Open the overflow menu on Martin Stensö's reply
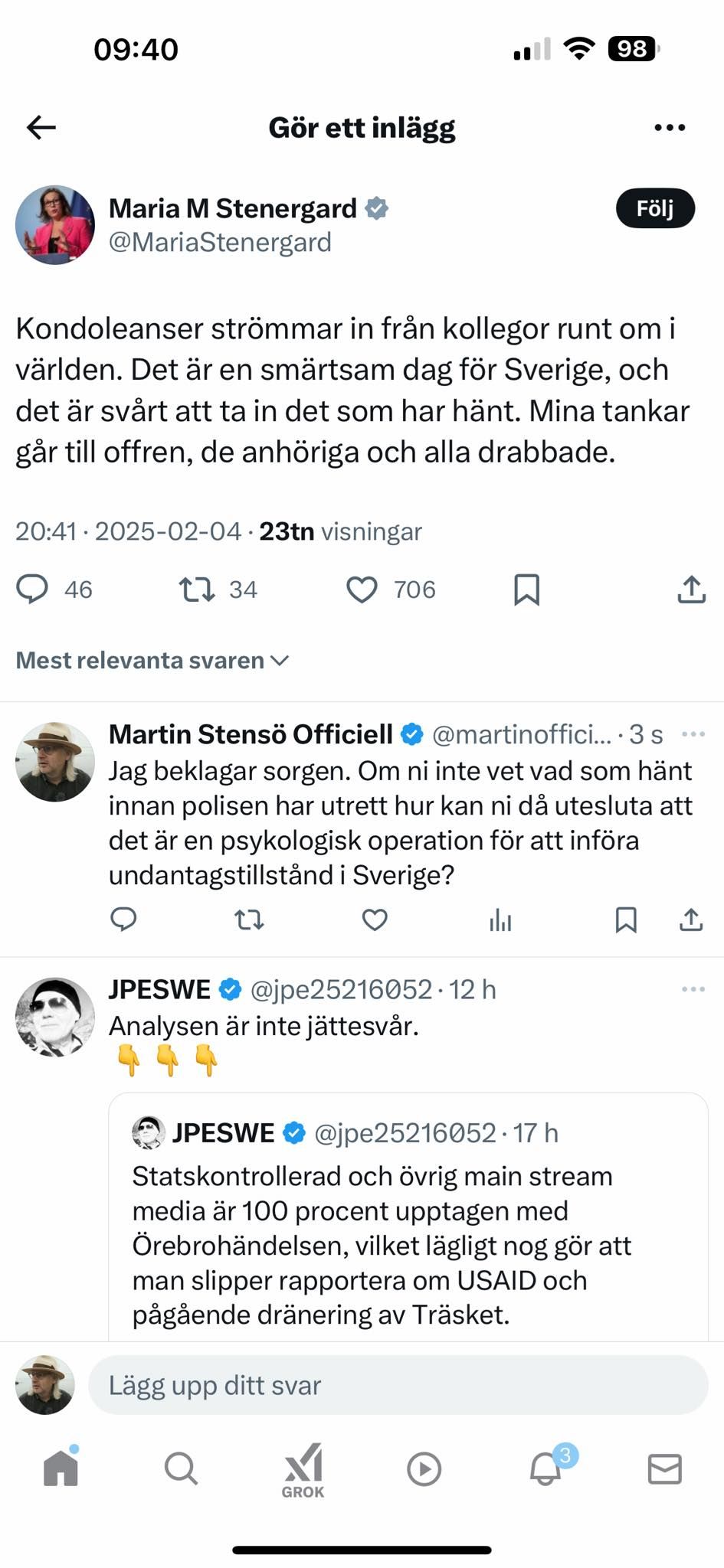The image size is (724, 1568). pos(691,733)
